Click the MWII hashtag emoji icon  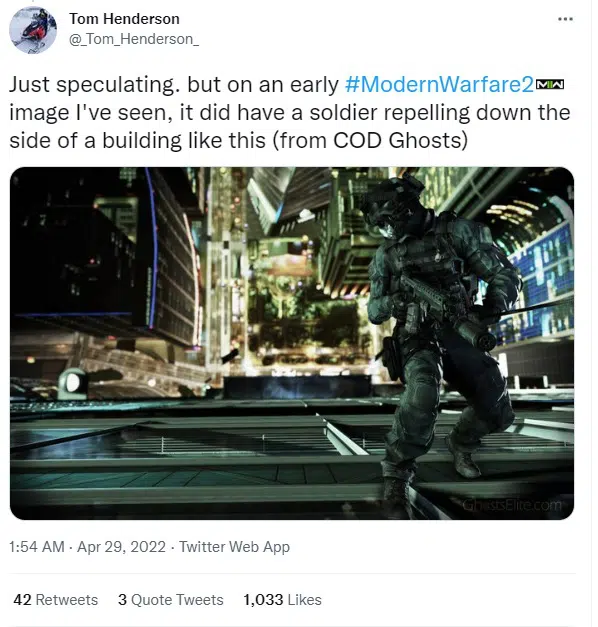coord(550,84)
